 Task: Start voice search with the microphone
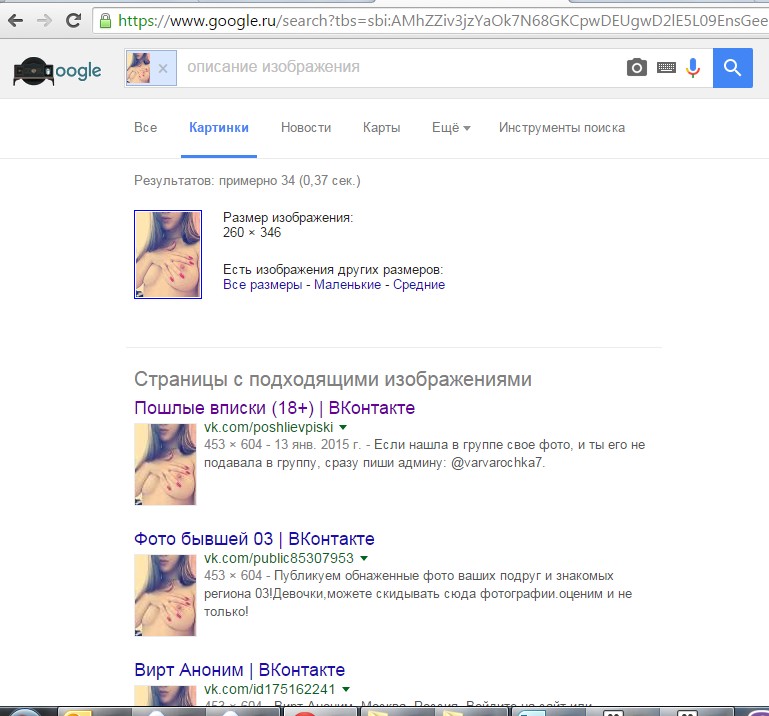pos(693,68)
